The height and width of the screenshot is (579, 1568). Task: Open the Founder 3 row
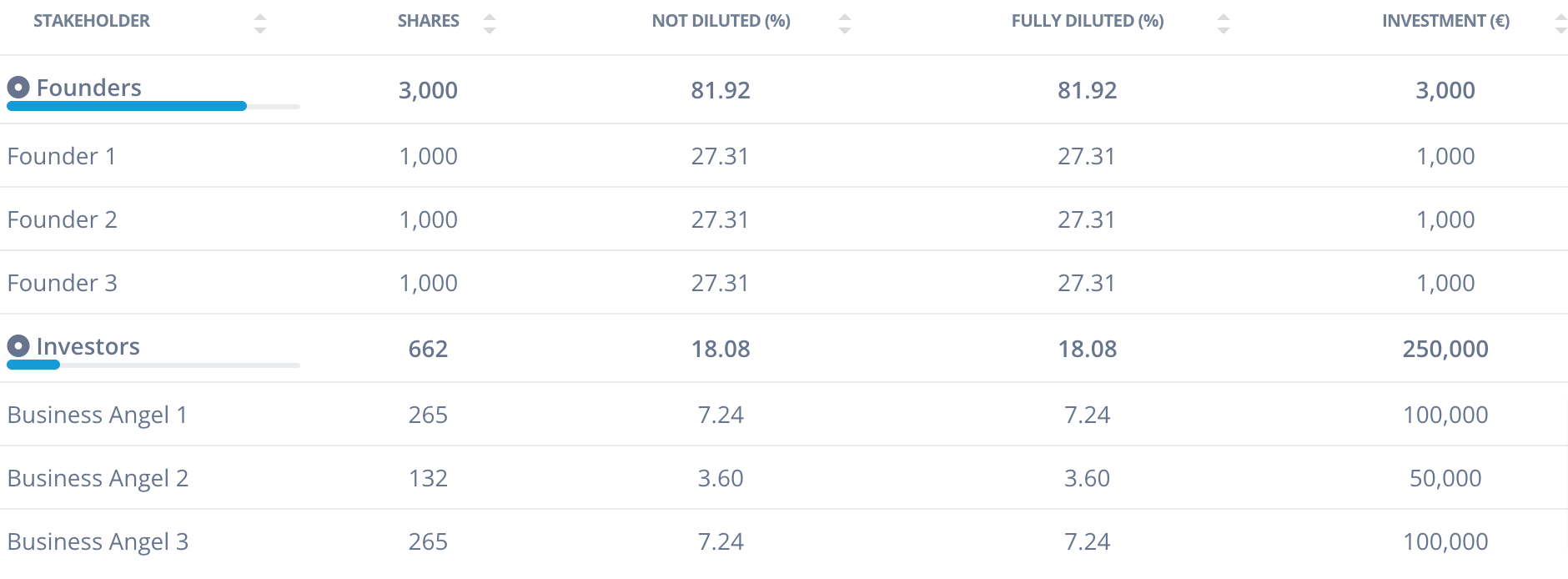click(x=784, y=283)
